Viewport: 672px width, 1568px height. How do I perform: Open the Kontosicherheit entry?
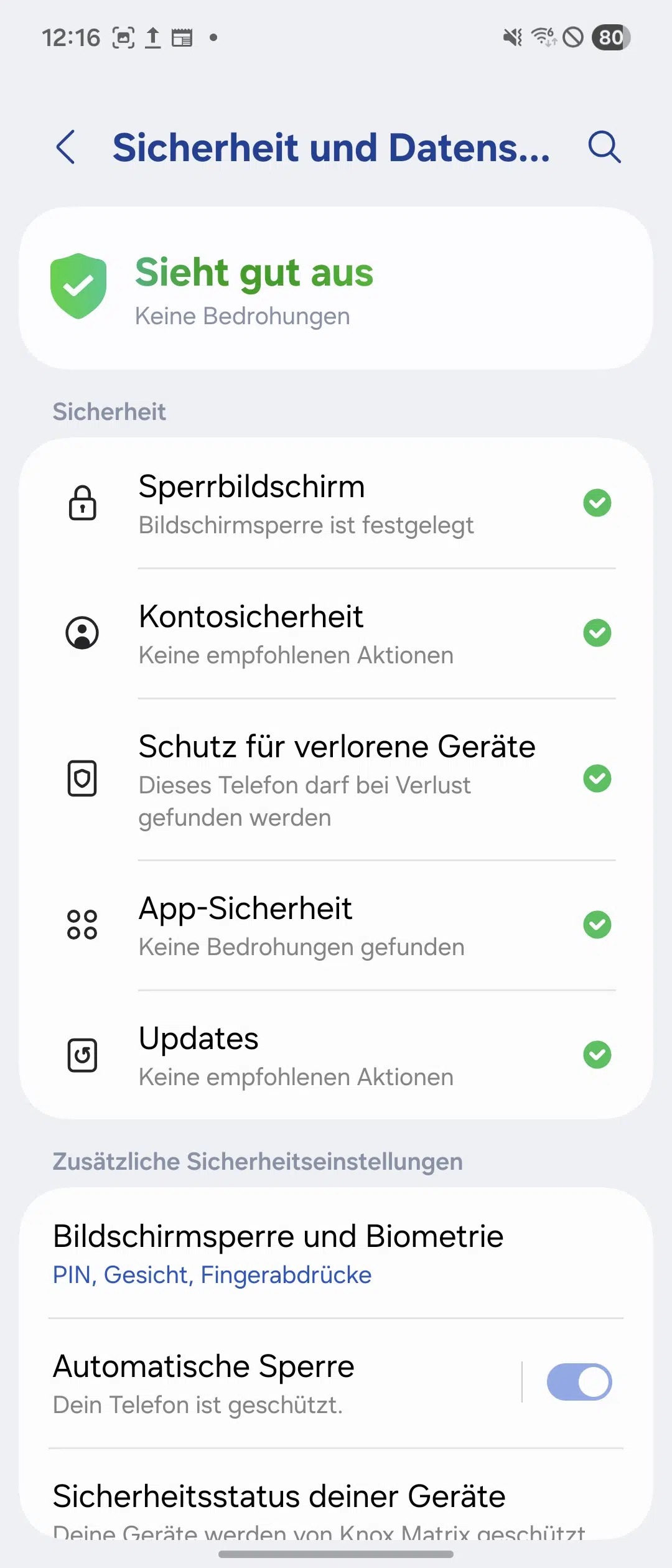(336, 633)
